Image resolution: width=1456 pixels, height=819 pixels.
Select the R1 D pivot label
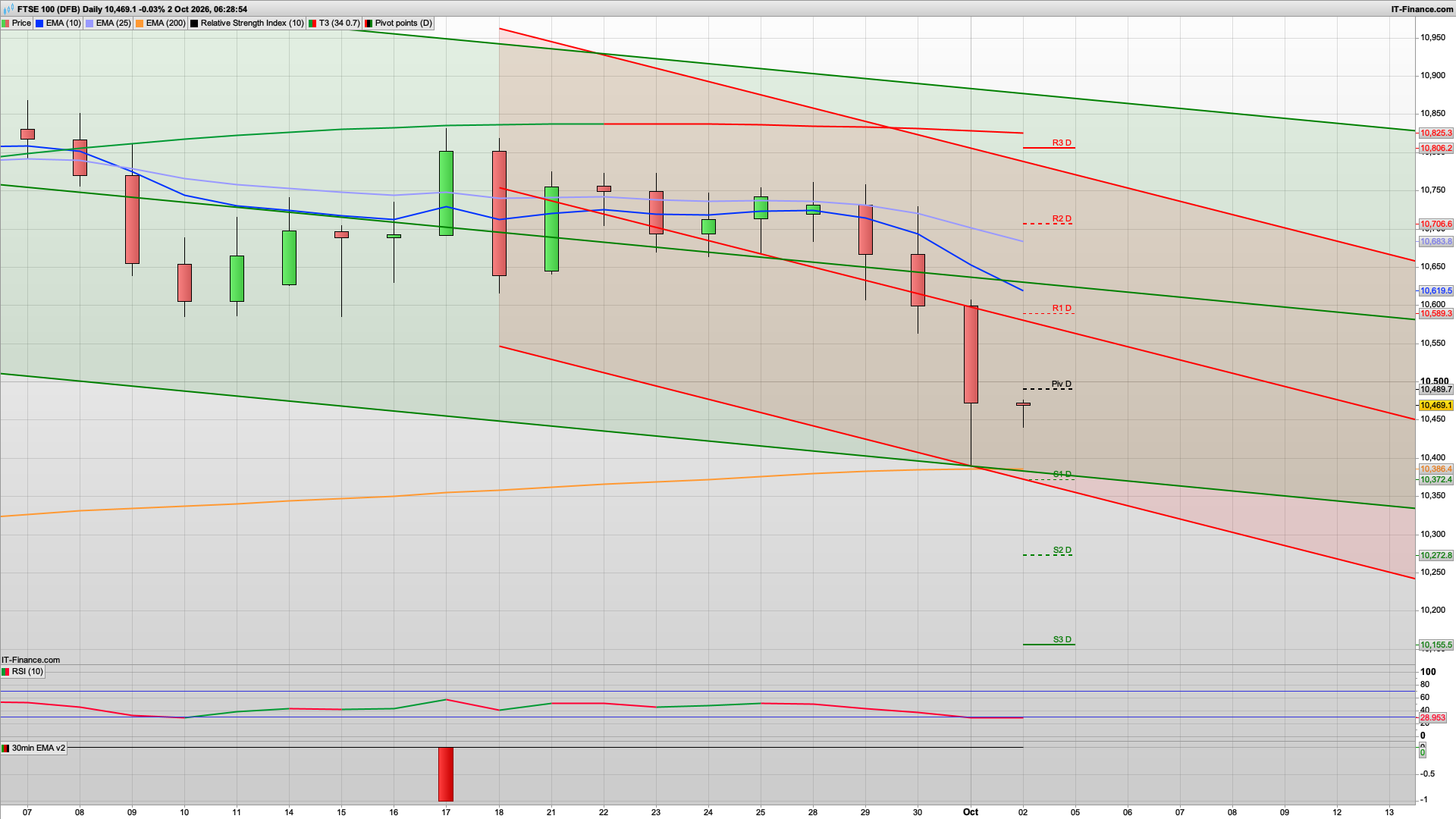(1062, 308)
